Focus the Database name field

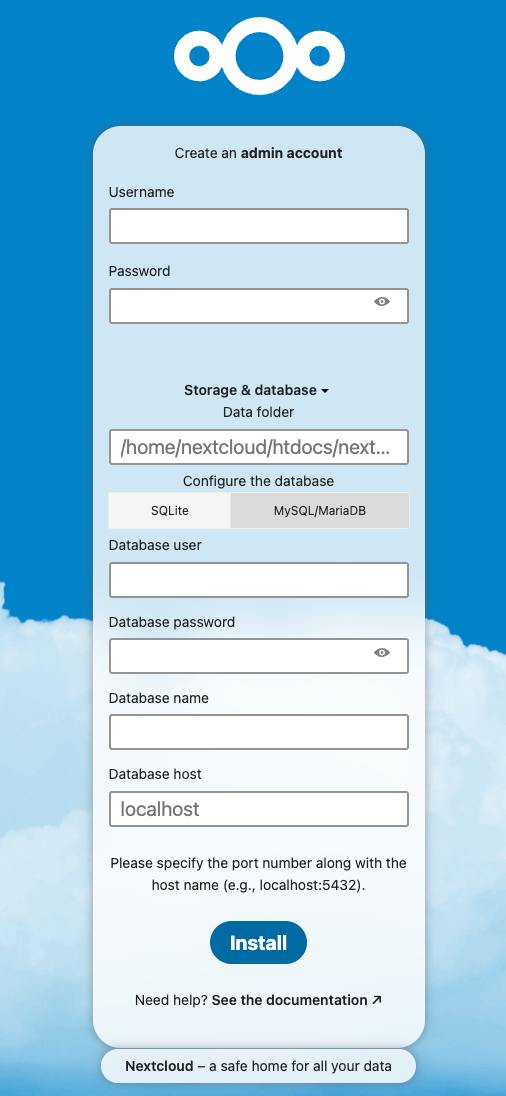click(259, 732)
